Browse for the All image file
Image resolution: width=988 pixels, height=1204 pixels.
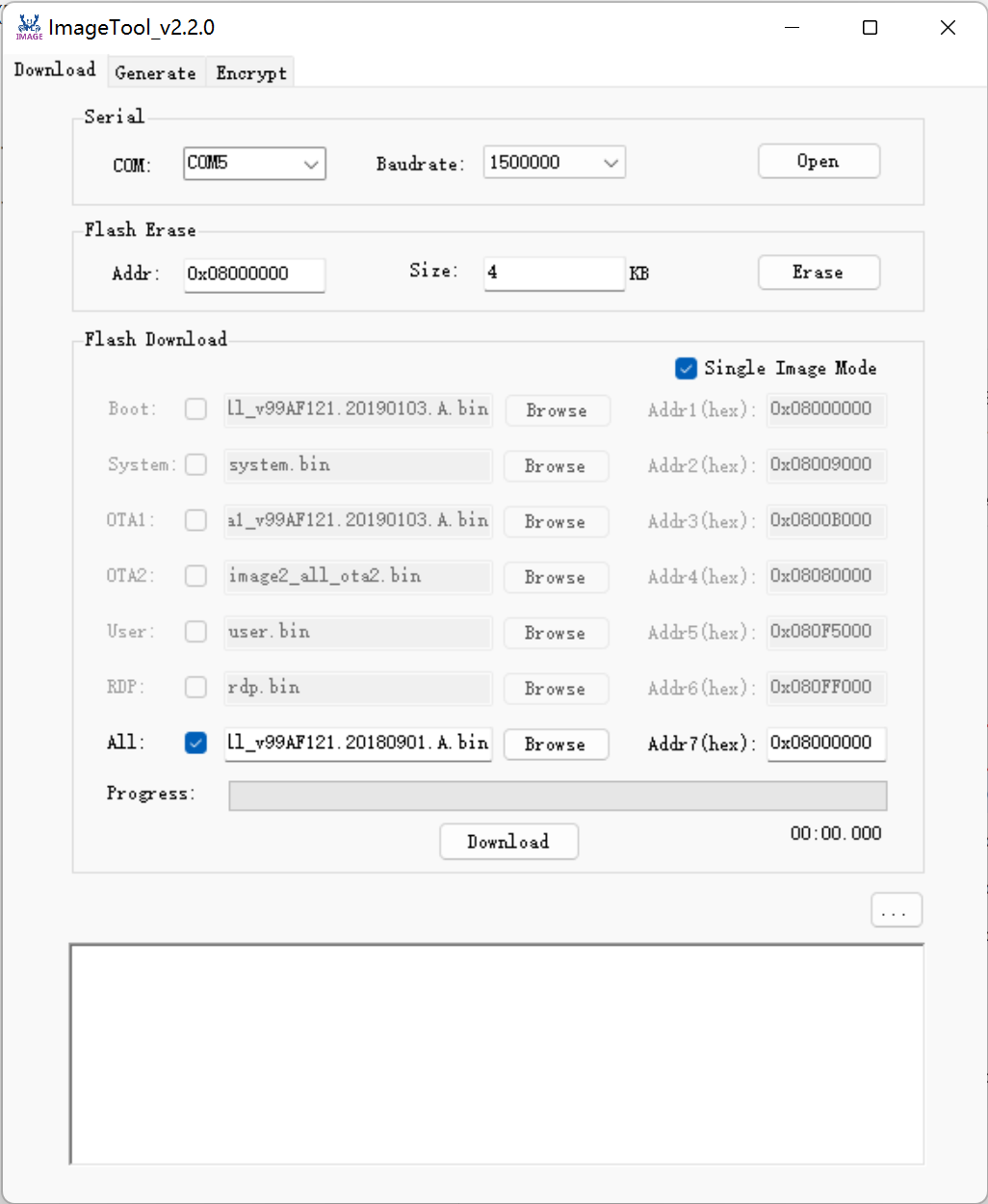pos(555,745)
